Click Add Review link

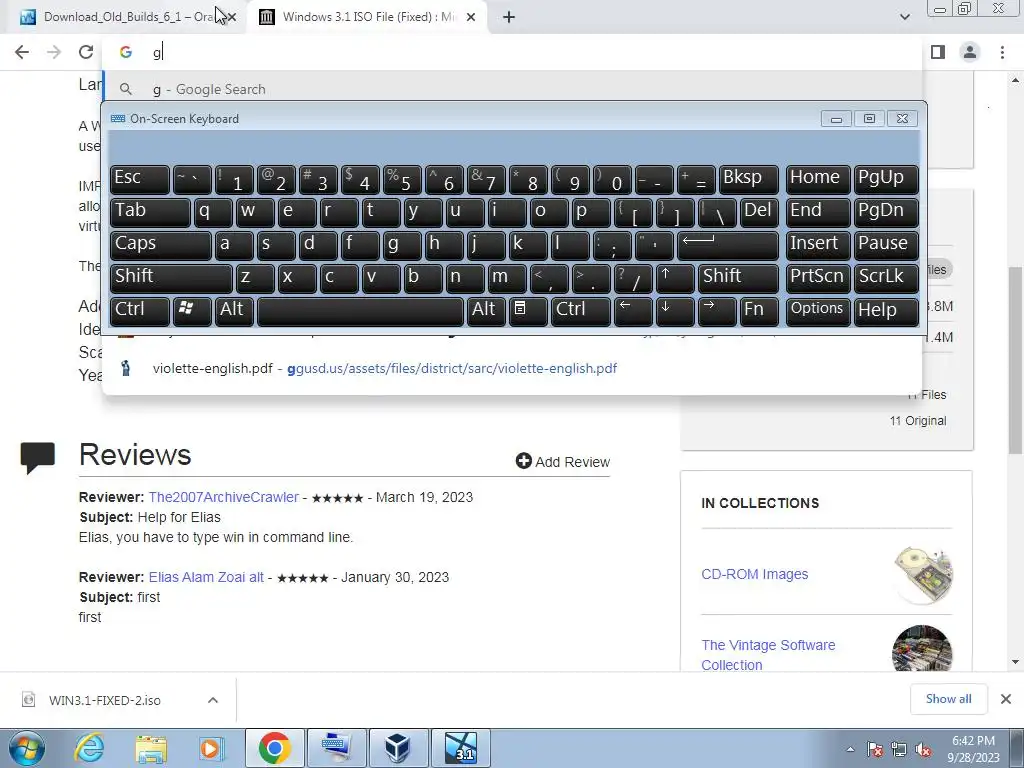563,462
